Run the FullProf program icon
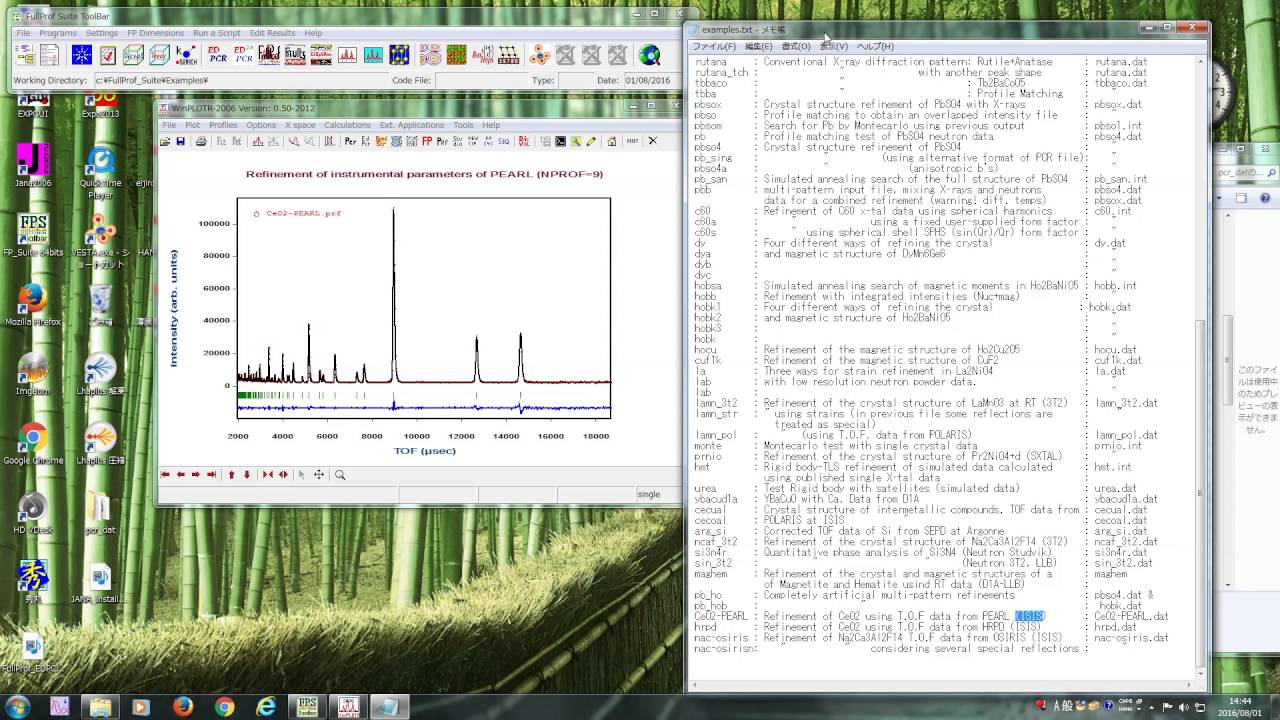Viewport: 1280px width, 720px height. 269,55
